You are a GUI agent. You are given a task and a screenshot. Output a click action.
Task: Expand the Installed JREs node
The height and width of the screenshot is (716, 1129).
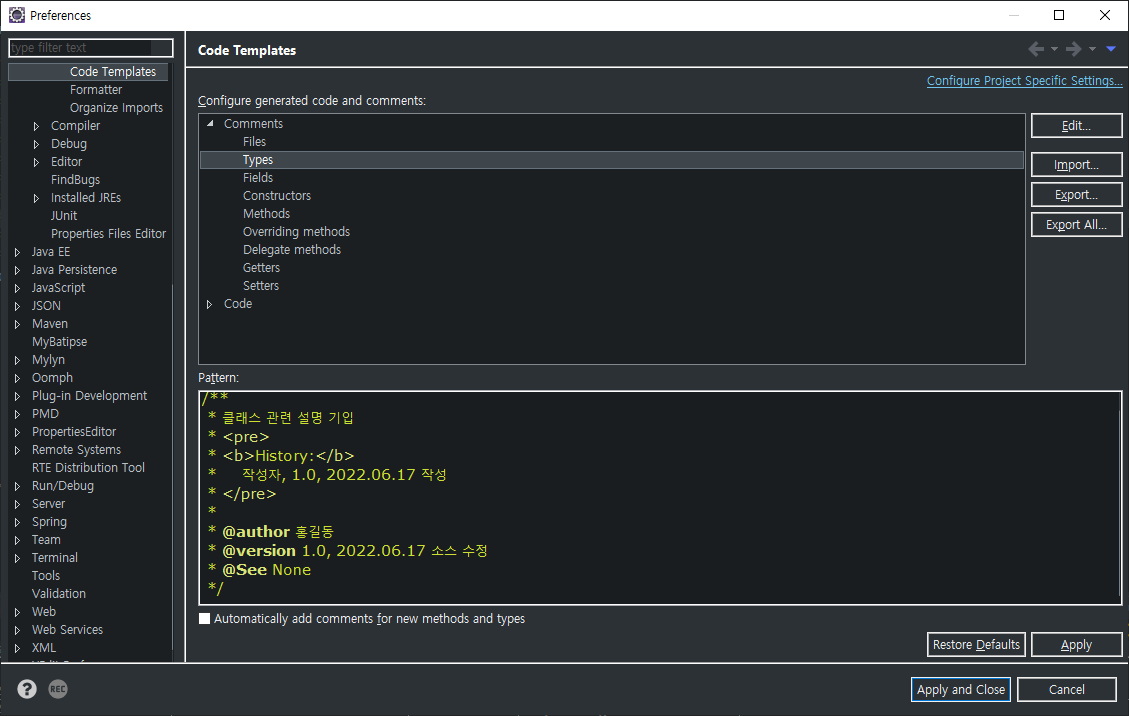click(x=36, y=198)
